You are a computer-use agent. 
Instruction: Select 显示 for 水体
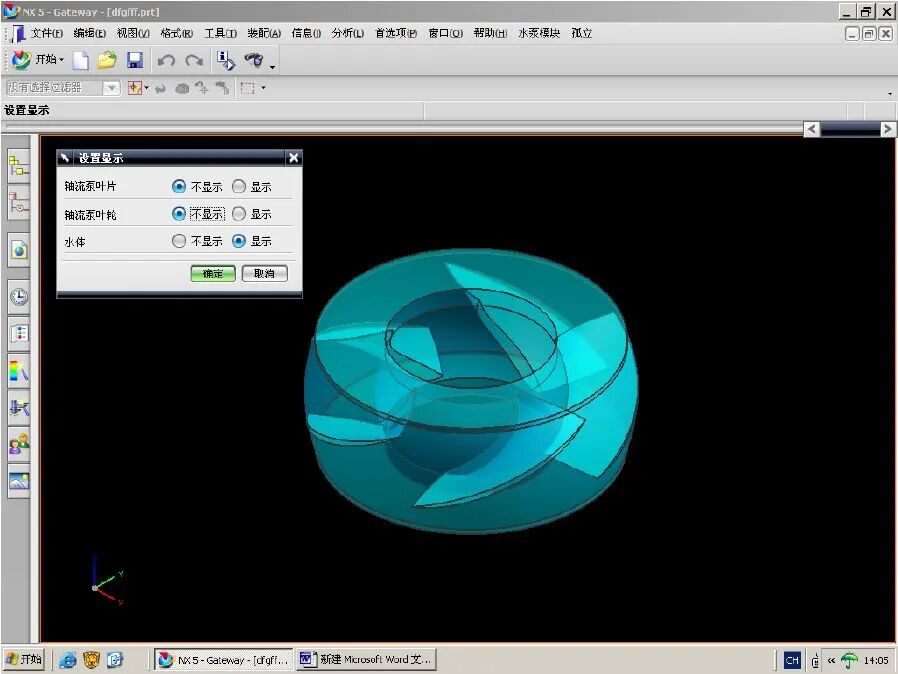[x=239, y=241]
